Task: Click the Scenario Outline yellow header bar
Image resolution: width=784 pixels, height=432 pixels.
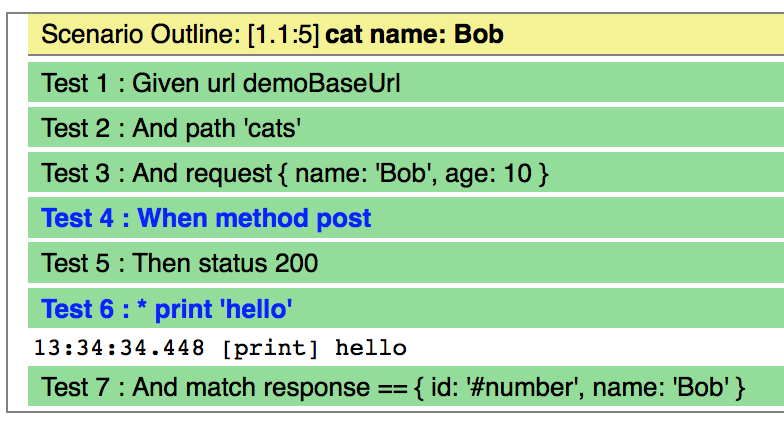Action: 406,34
